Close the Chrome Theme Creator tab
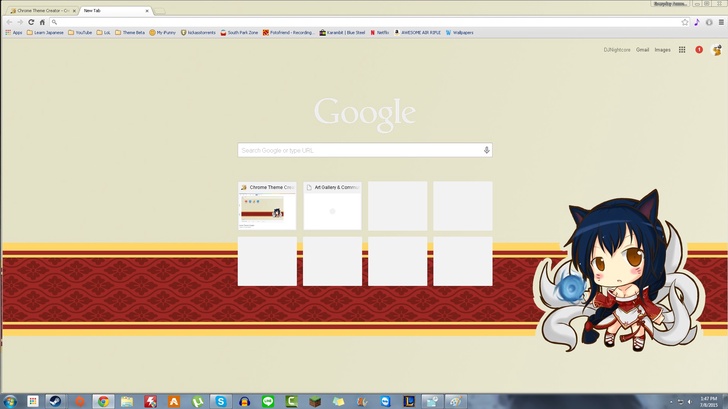The height and width of the screenshot is (409, 728). [x=74, y=11]
